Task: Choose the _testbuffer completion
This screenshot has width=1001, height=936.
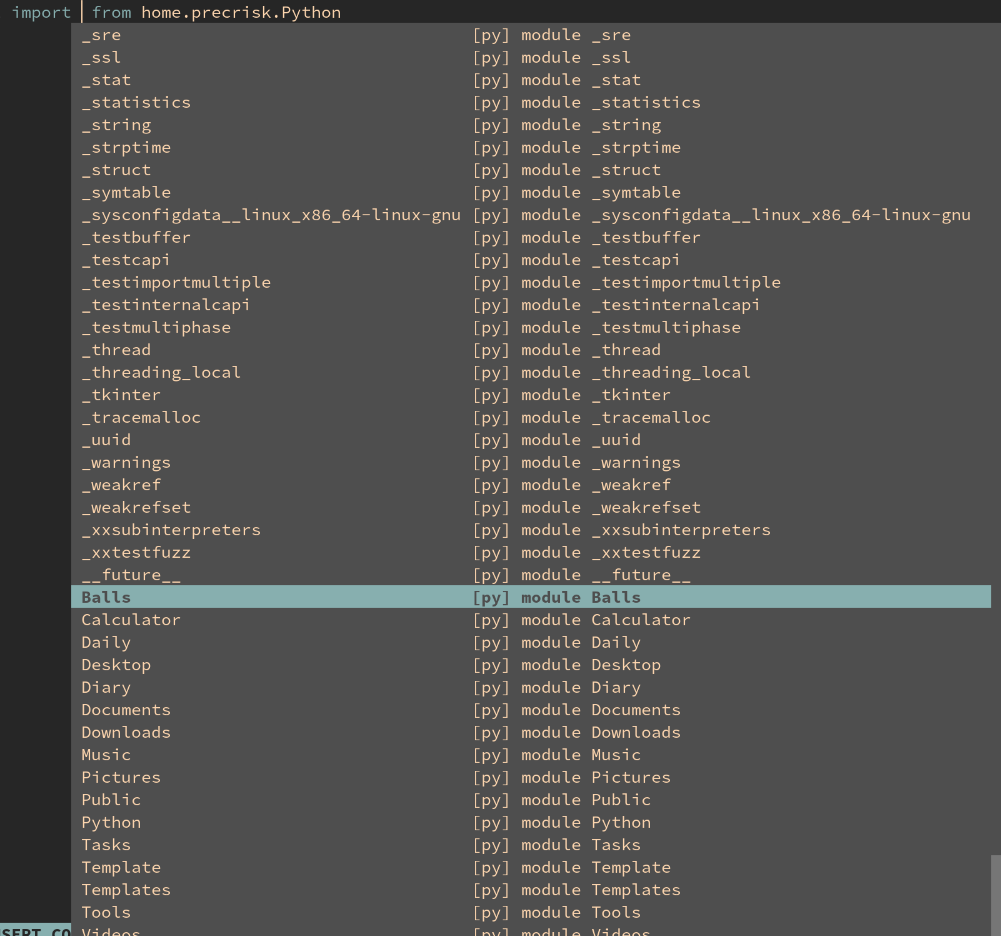Action: click(531, 238)
